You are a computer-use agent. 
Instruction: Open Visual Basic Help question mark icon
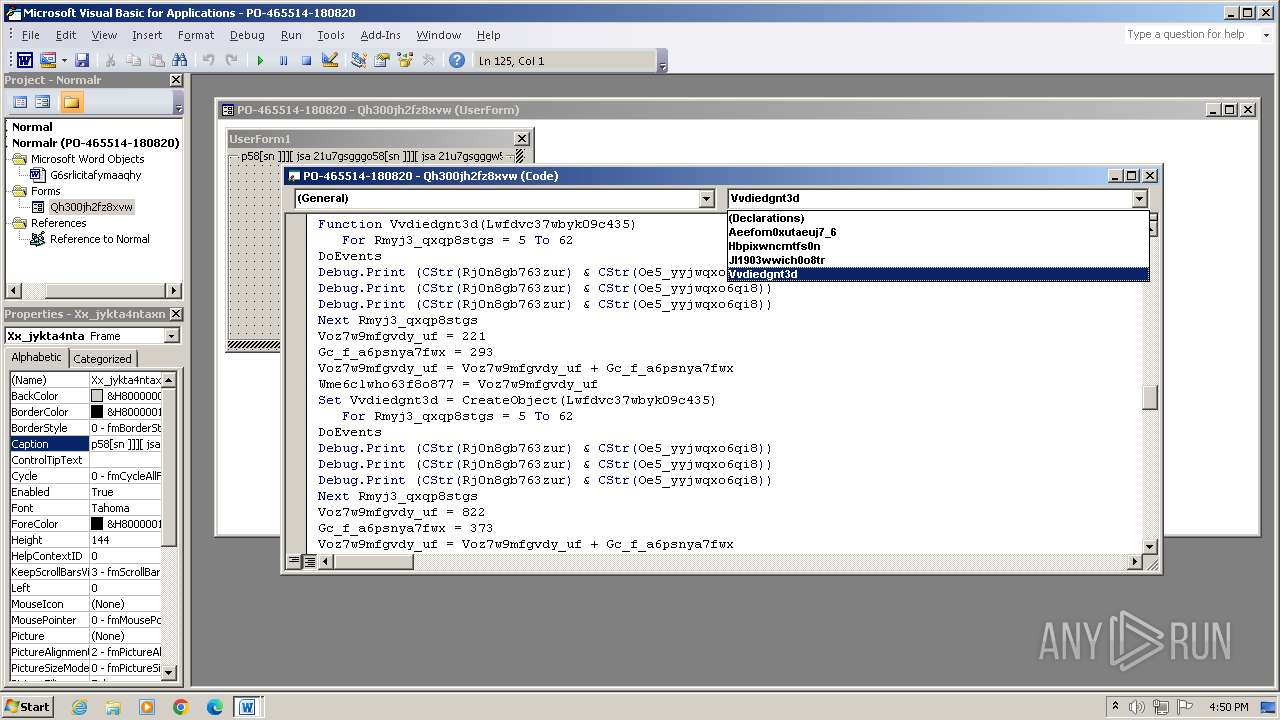[457, 61]
